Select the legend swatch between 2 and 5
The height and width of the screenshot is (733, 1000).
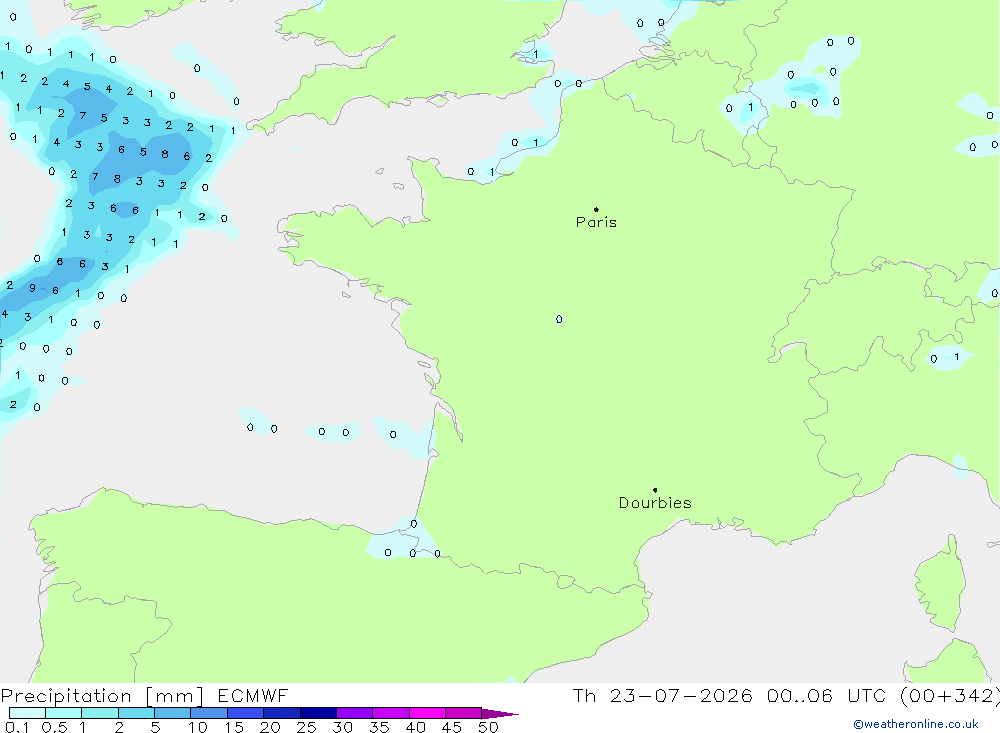click(x=136, y=713)
